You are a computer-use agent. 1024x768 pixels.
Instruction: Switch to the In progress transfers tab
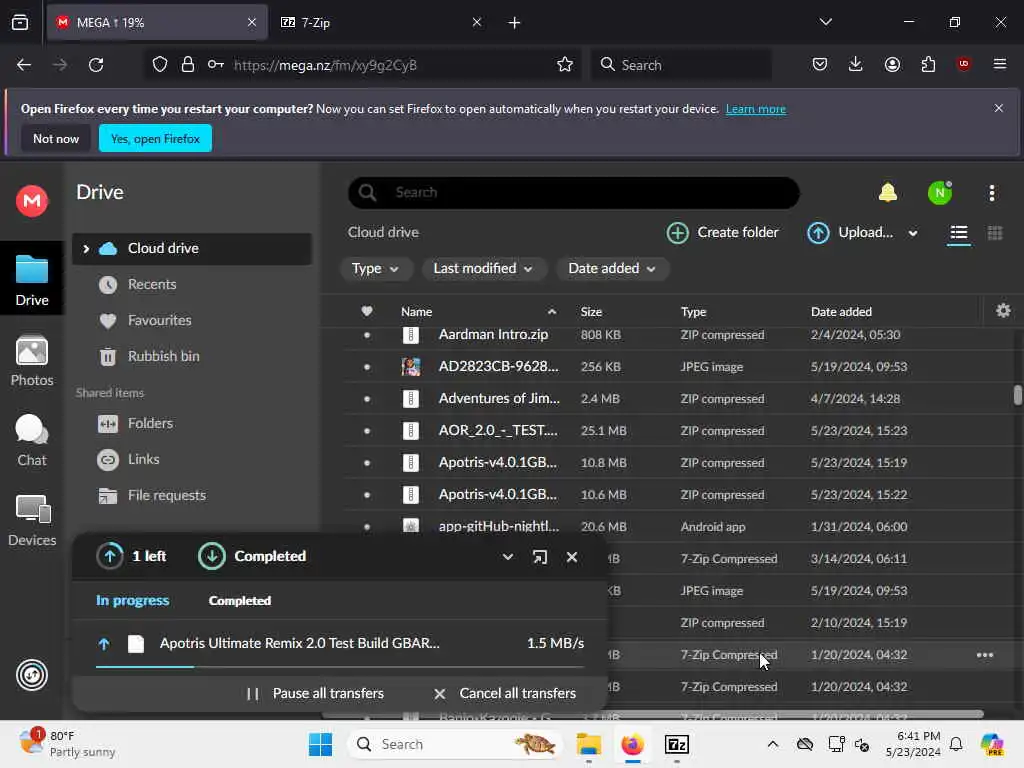point(133,600)
